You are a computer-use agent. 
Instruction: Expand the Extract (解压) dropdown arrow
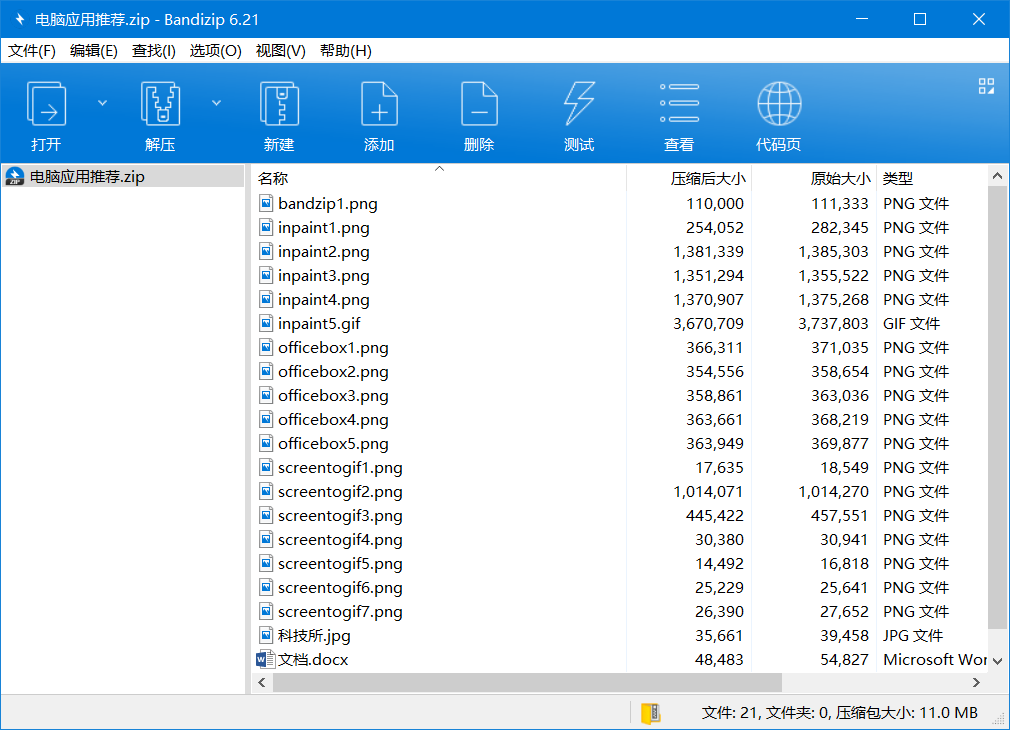[x=216, y=103]
